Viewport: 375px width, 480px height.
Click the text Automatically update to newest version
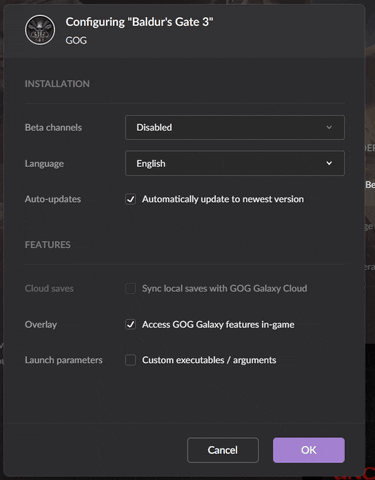point(223,199)
